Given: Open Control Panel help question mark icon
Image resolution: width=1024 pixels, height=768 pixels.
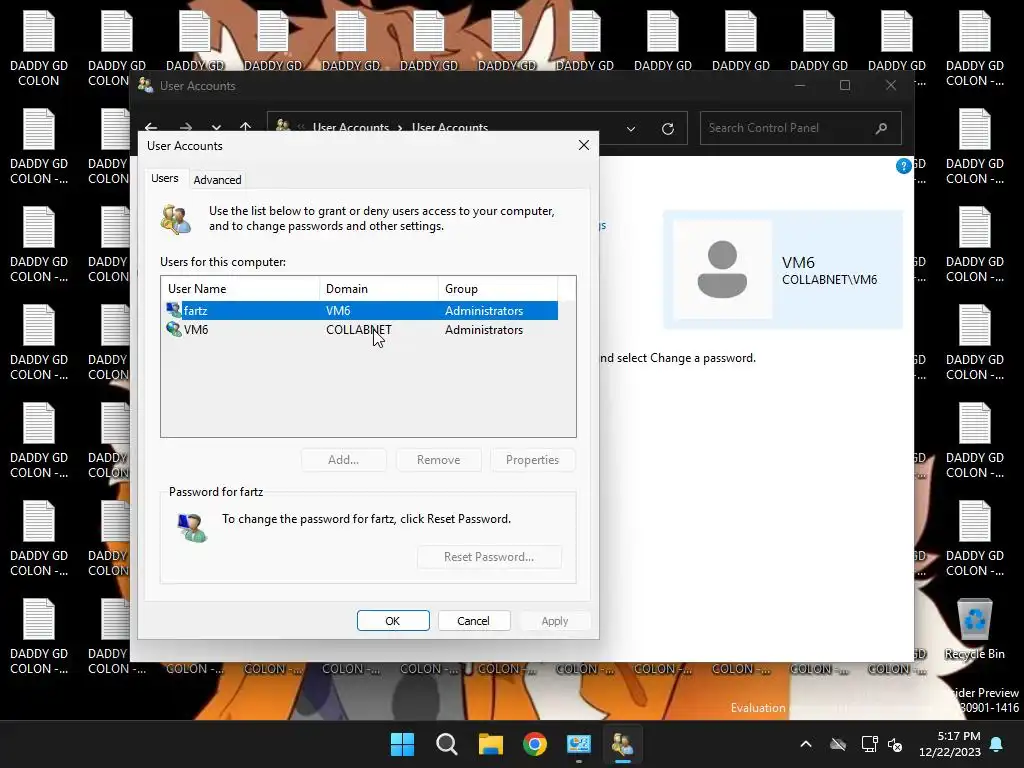Looking at the screenshot, I should pos(903,166).
